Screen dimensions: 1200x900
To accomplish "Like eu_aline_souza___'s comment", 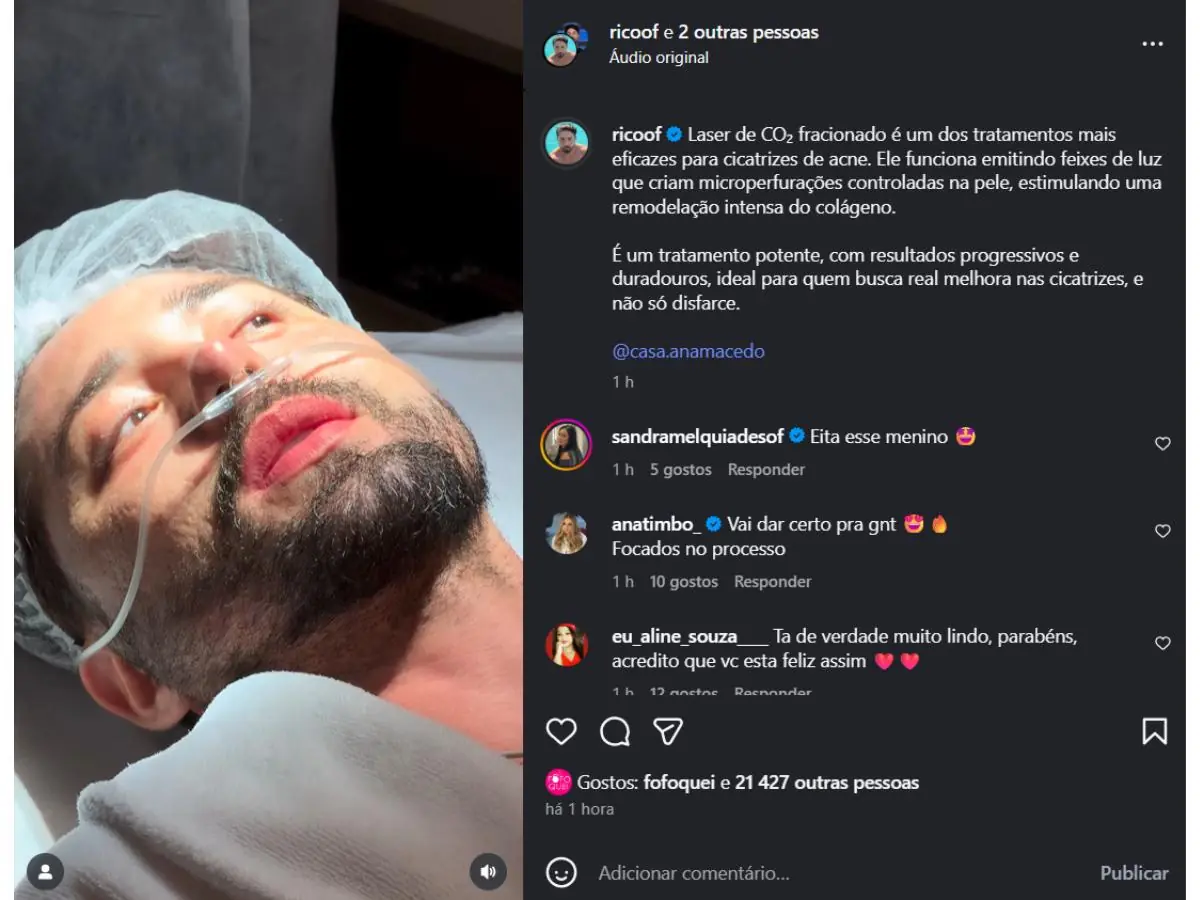I will (x=1162, y=643).
